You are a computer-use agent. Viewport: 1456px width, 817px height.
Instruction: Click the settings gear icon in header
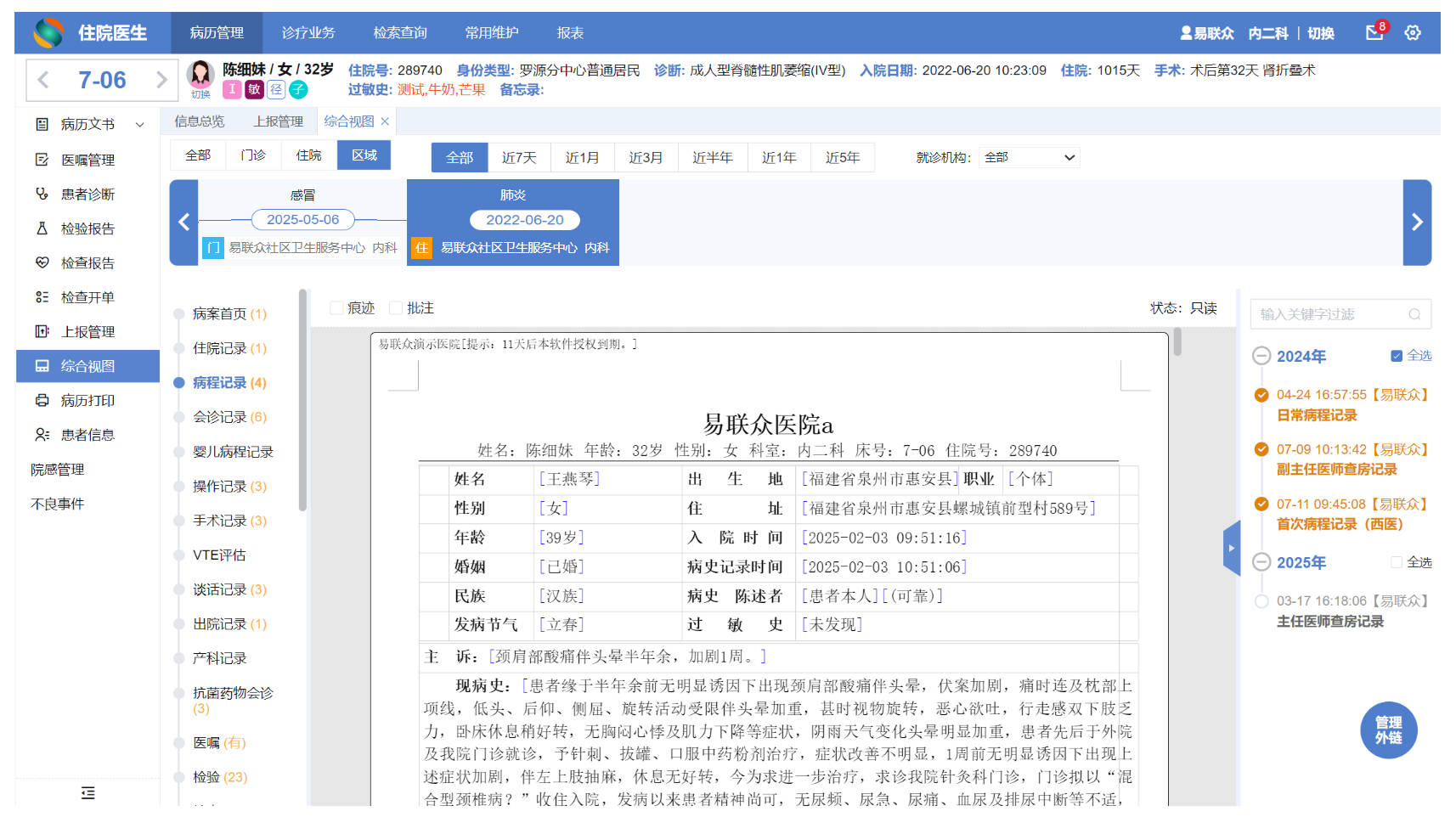point(1413,32)
